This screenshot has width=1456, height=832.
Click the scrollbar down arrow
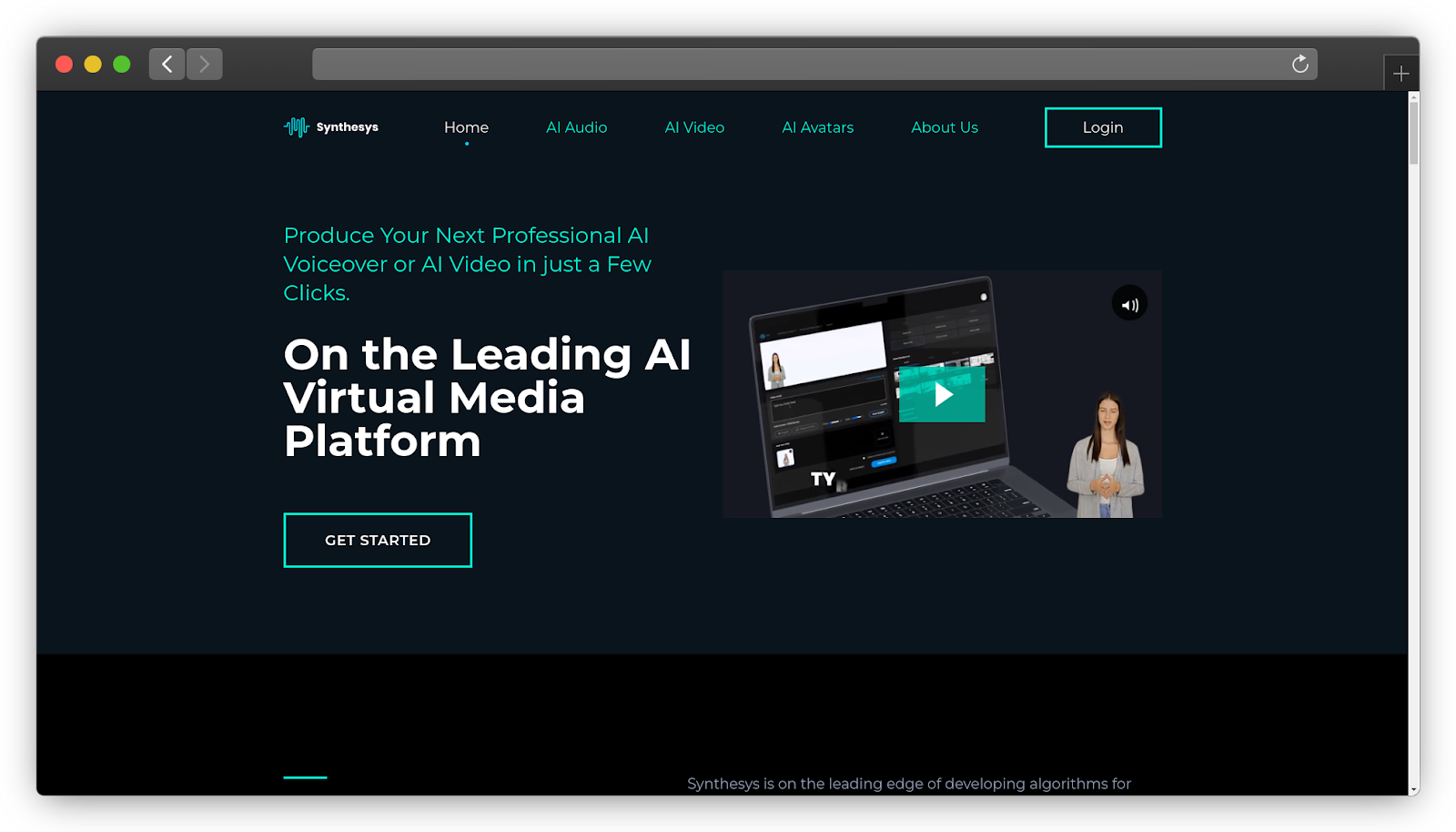click(1413, 789)
